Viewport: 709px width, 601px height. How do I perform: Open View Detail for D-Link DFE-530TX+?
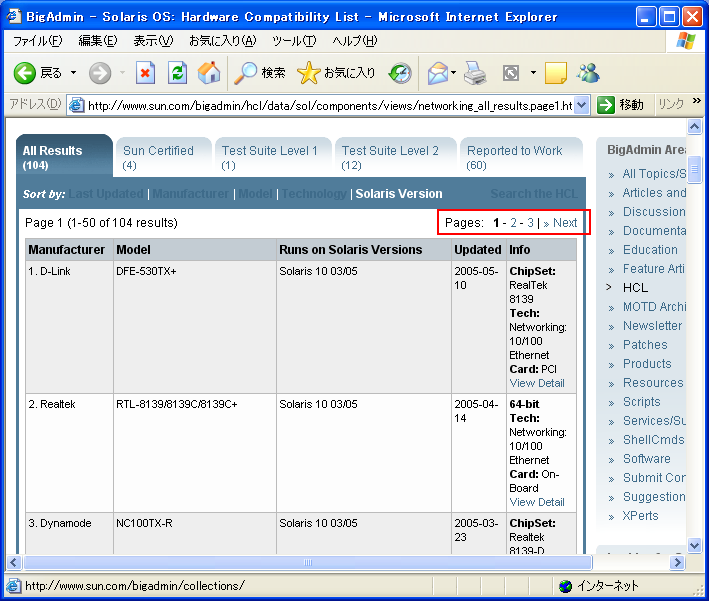point(537,383)
